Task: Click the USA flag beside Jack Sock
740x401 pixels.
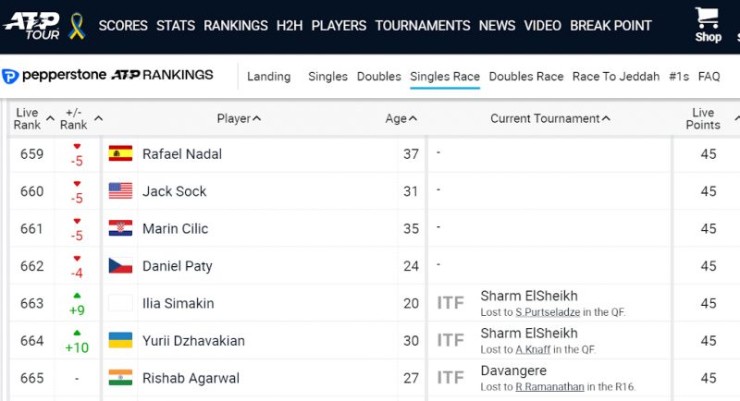Action: pyautogui.click(x=121, y=191)
